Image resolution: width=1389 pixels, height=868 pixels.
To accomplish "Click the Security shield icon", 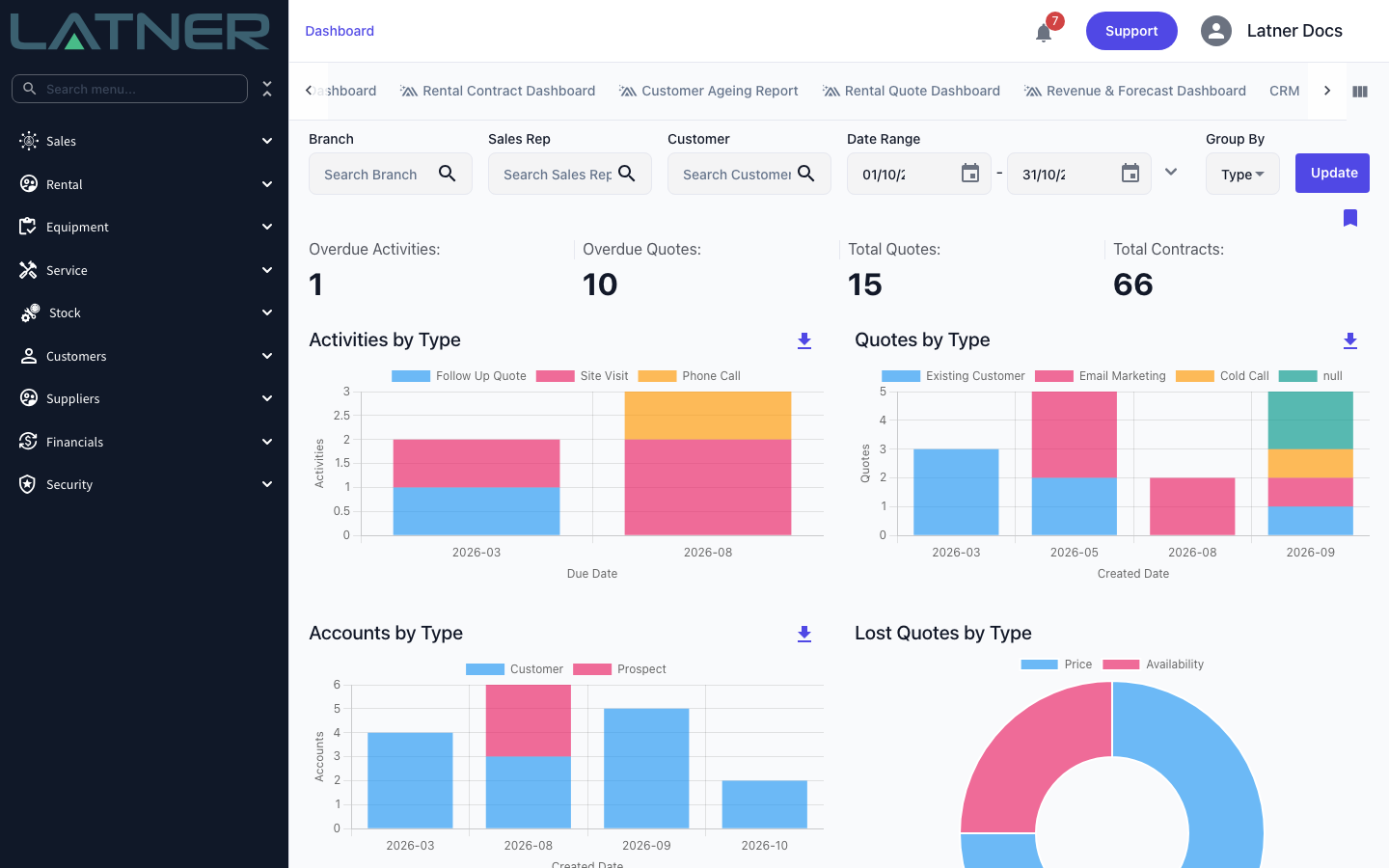I will (x=28, y=484).
